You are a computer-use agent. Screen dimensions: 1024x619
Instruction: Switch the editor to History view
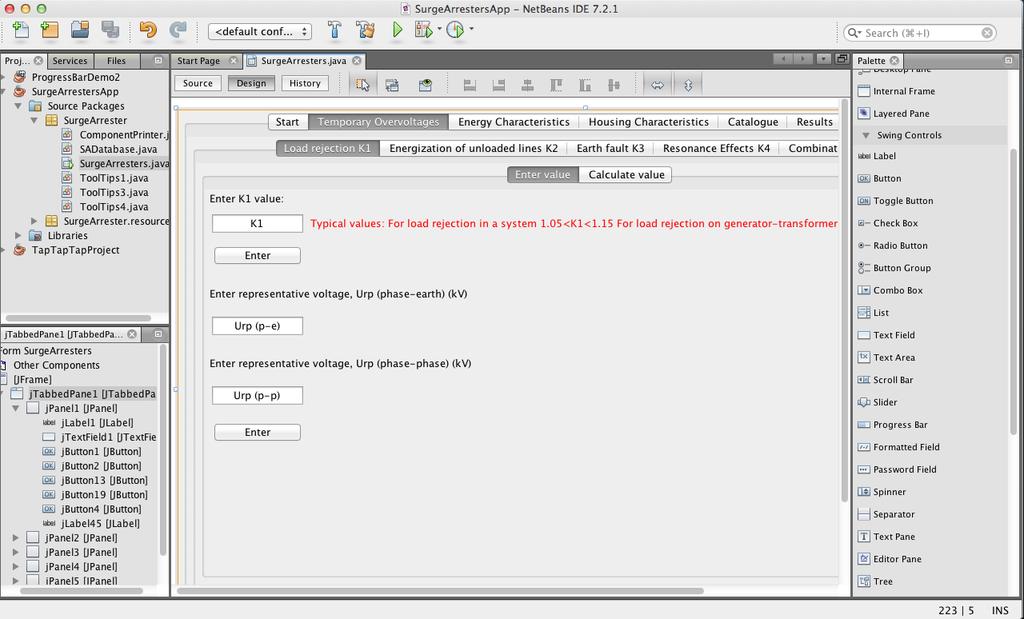[305, 84]
